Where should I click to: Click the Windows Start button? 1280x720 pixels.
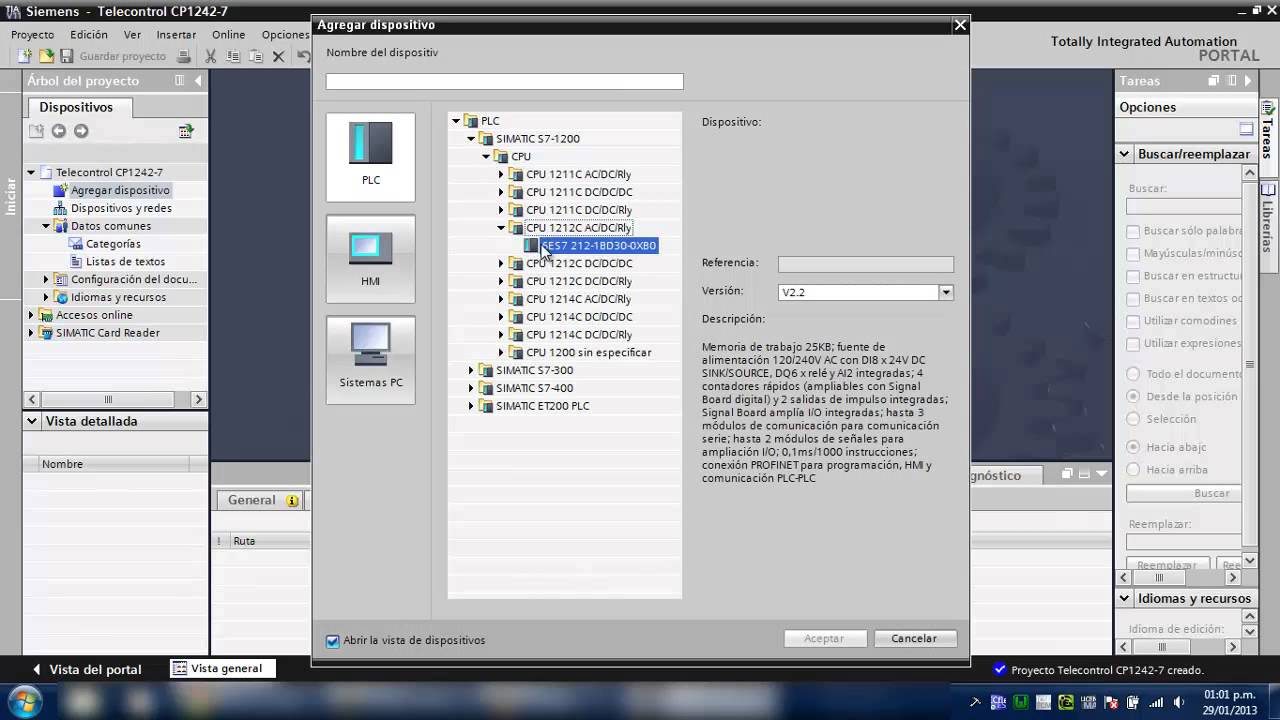point(24,700)
